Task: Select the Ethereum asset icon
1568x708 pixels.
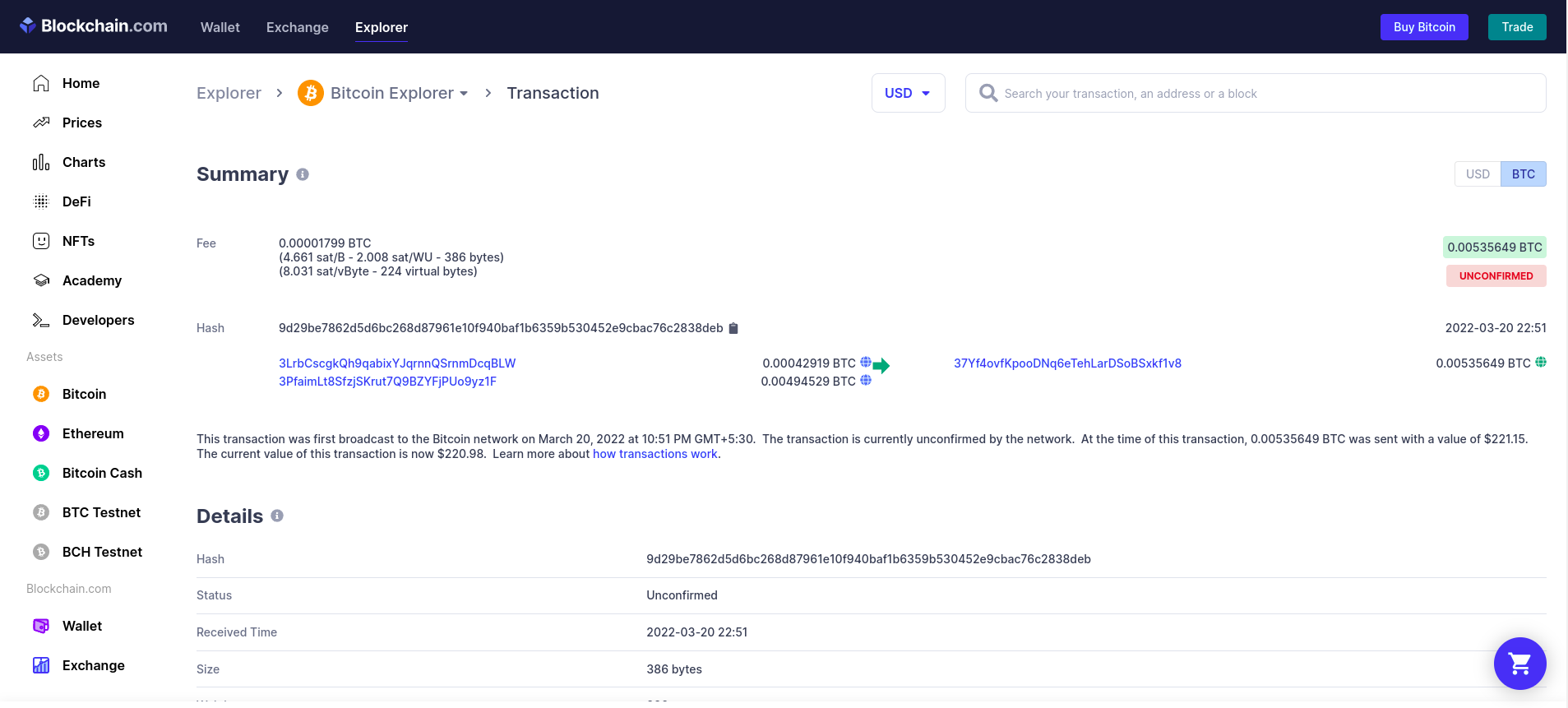Action: pyautogui.click(x=41, y=433)
